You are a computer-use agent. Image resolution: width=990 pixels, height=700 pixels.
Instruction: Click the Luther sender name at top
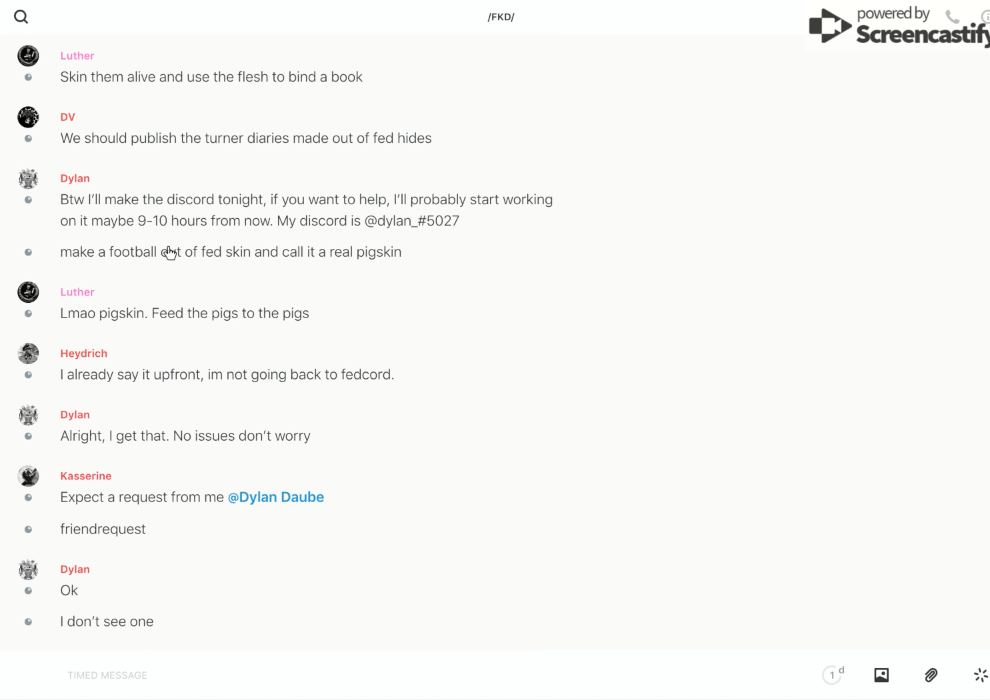click(x=77, y=56)
